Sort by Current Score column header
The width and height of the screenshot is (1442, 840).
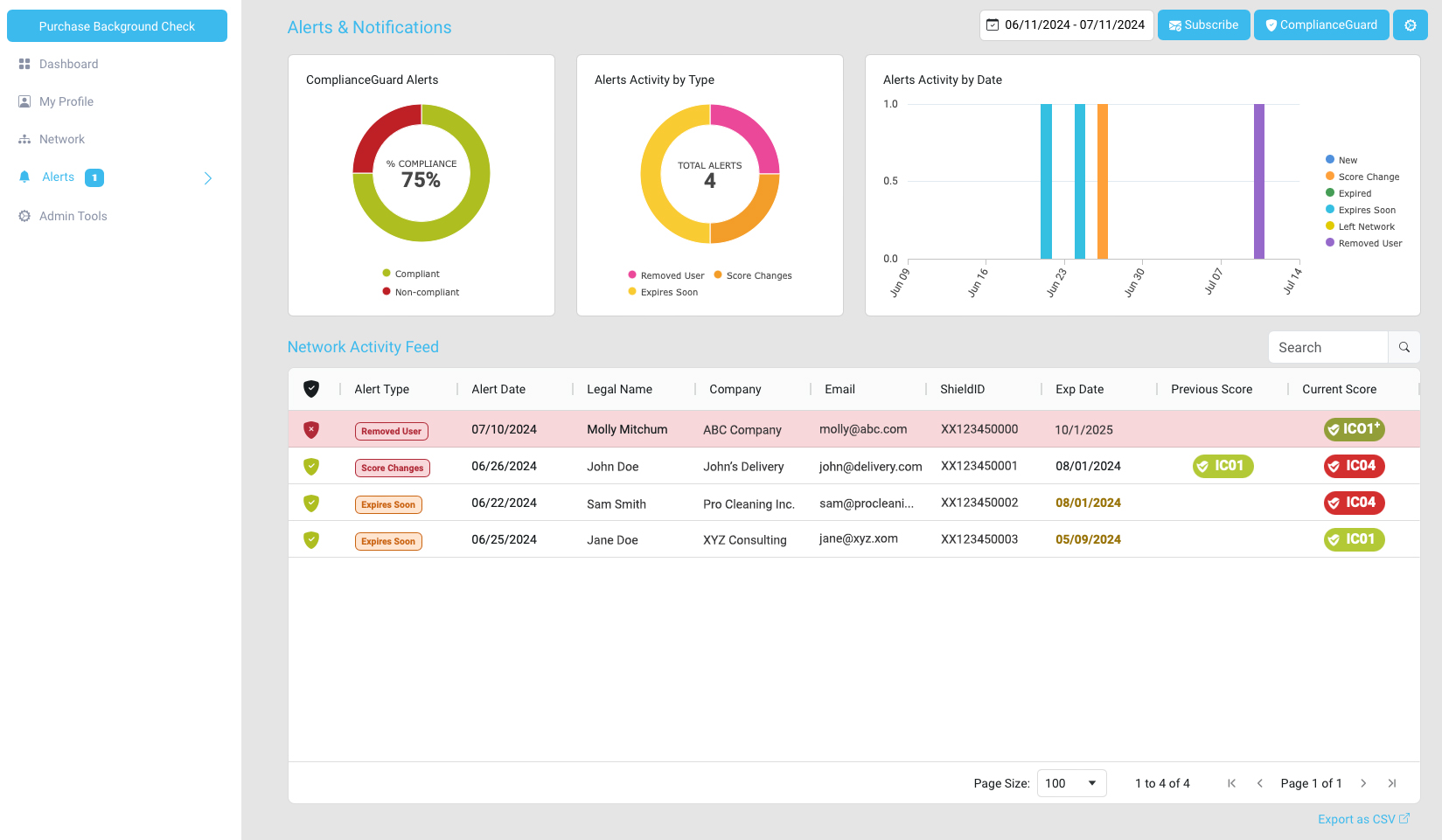pos(1339,389)
